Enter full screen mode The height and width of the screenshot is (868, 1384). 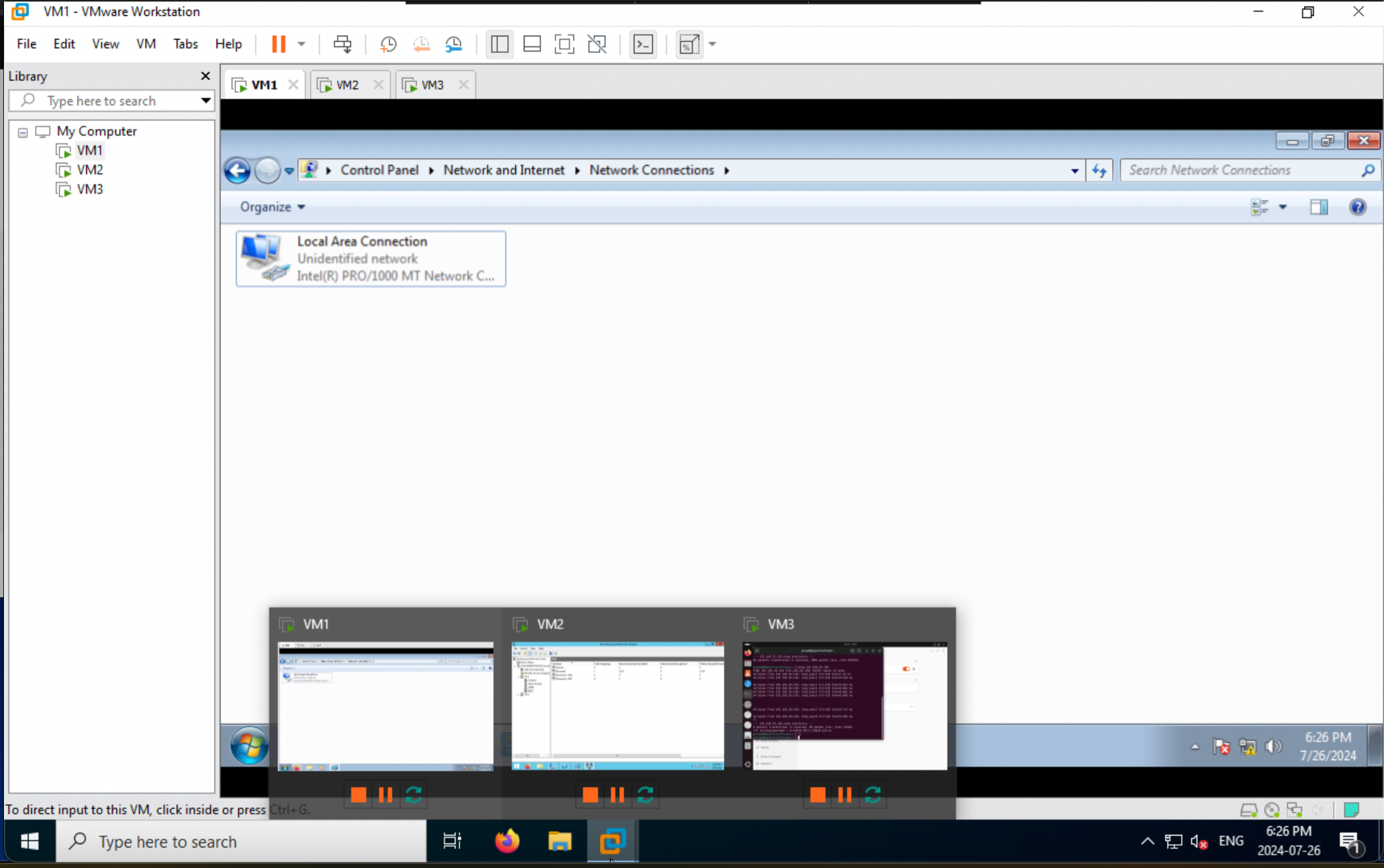pyautogui.click(x=564, y=44)
